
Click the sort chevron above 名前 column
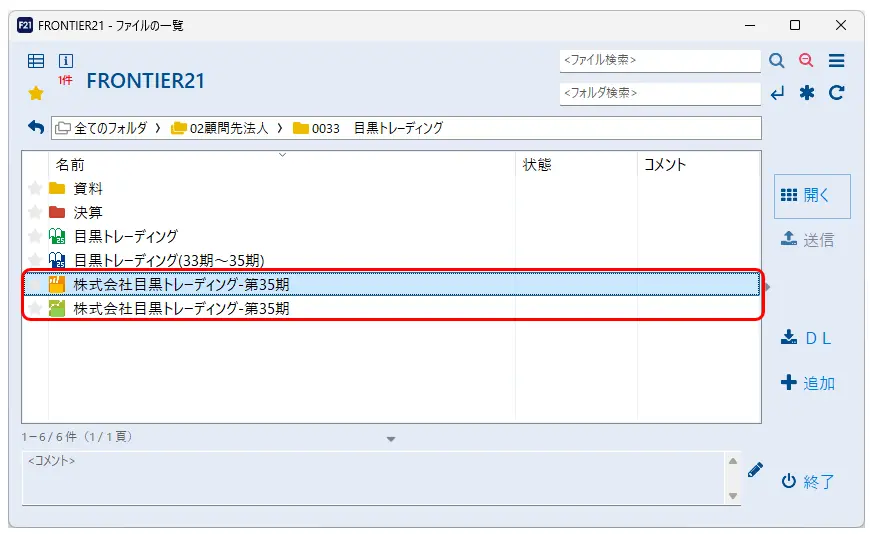pos(282,155)
